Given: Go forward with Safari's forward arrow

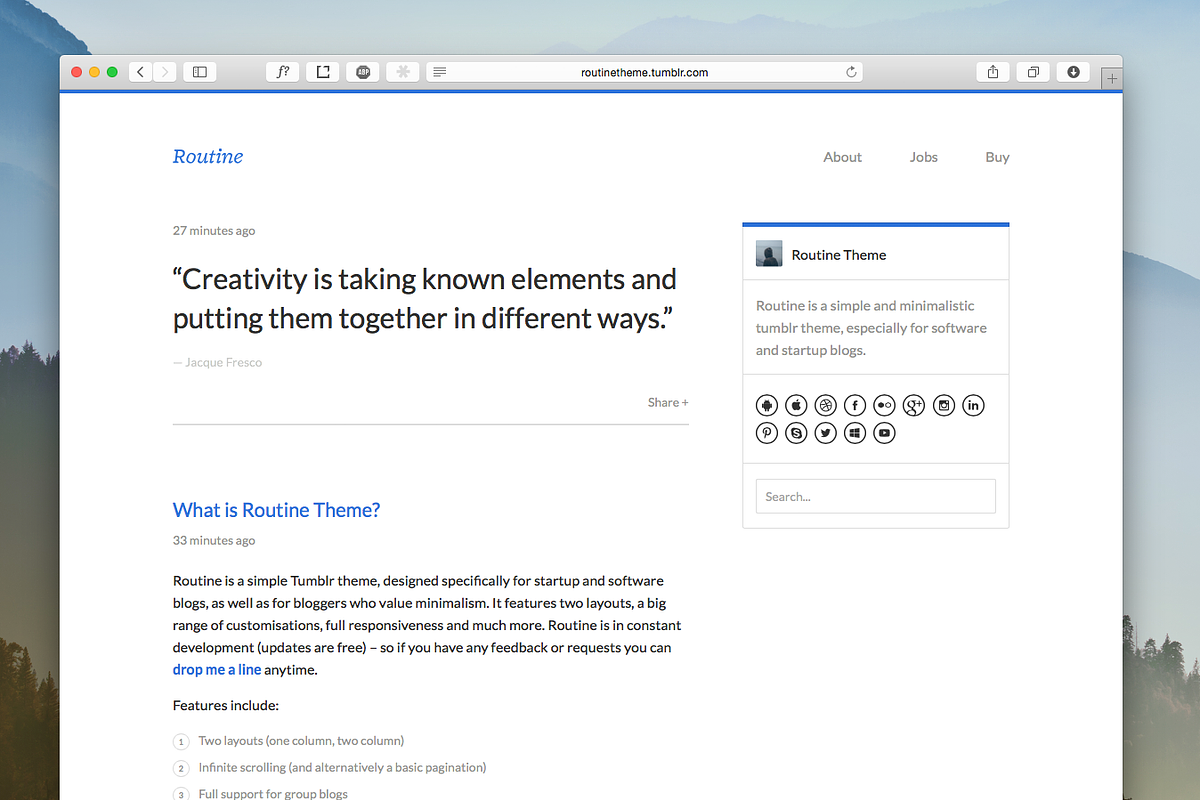Looking at the screenshot, I should coord(165,72).
